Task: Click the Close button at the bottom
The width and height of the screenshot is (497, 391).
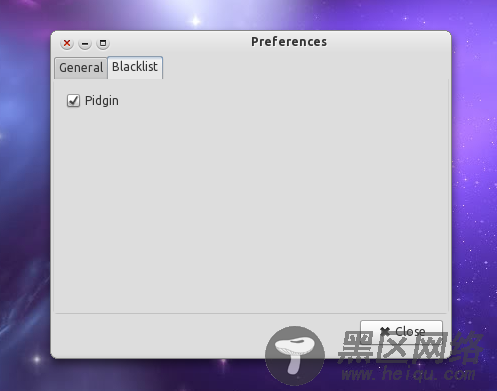Action: (401, 331)
